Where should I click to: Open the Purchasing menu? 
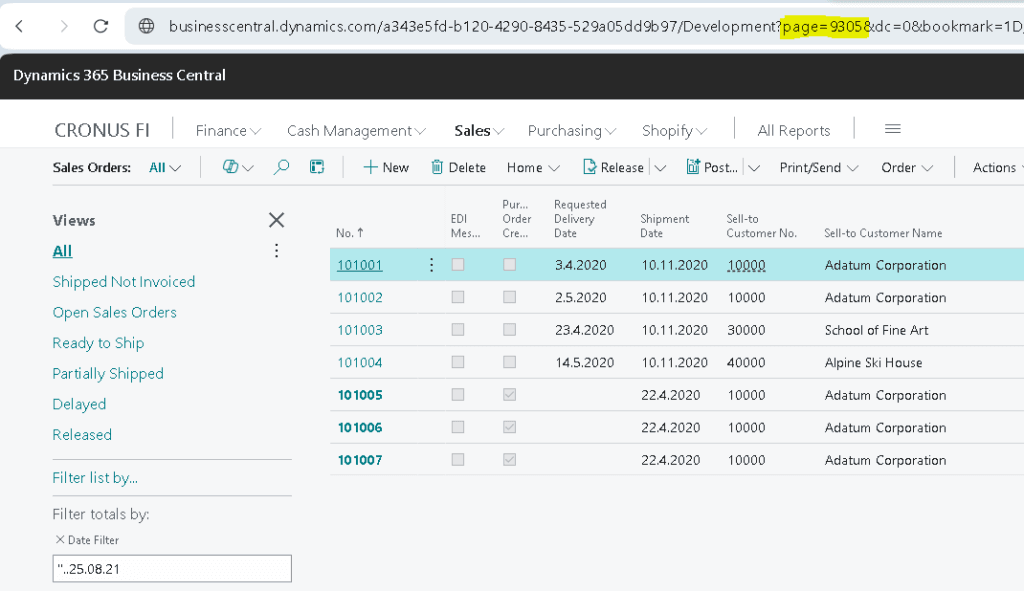(x=572, y=130)
